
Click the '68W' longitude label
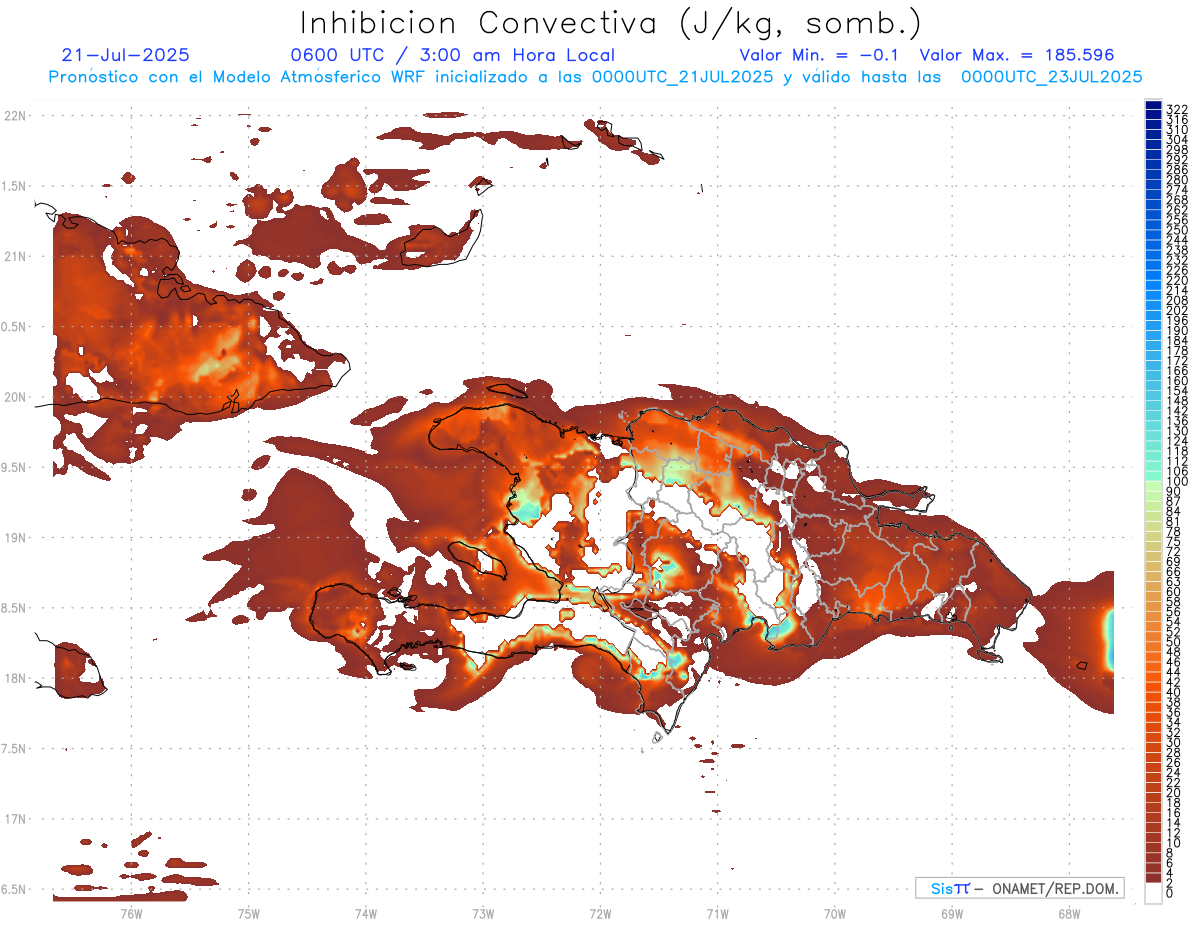pos(1069,912)
